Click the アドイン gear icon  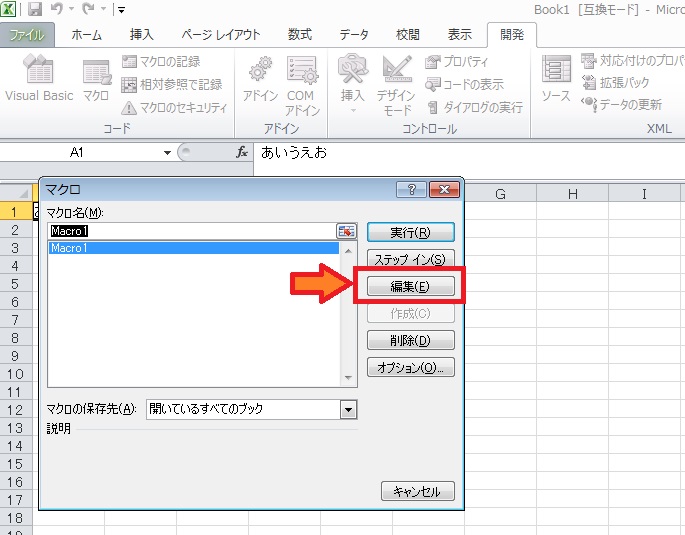click(260, 72)
